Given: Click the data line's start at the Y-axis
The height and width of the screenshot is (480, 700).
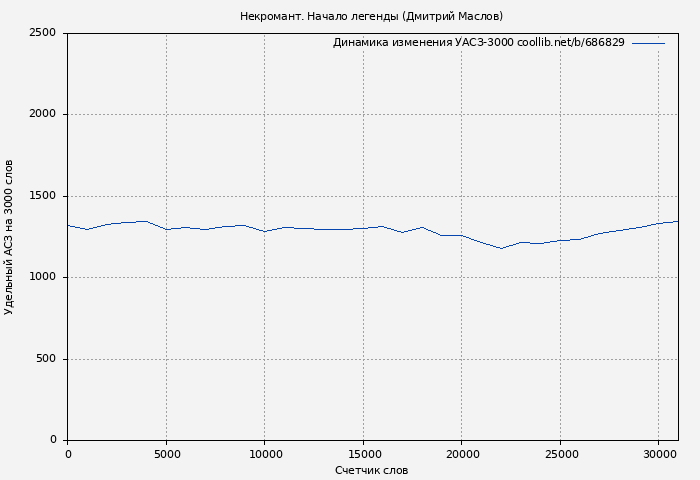Looking at the screenshot, I should pyautogui.click(x=68, y=225).
